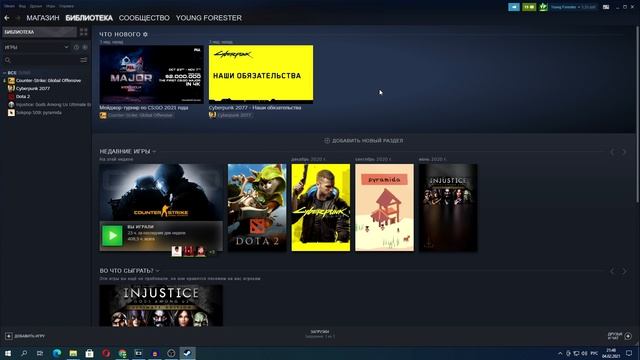Open the Вид menu

click(22, 6)
